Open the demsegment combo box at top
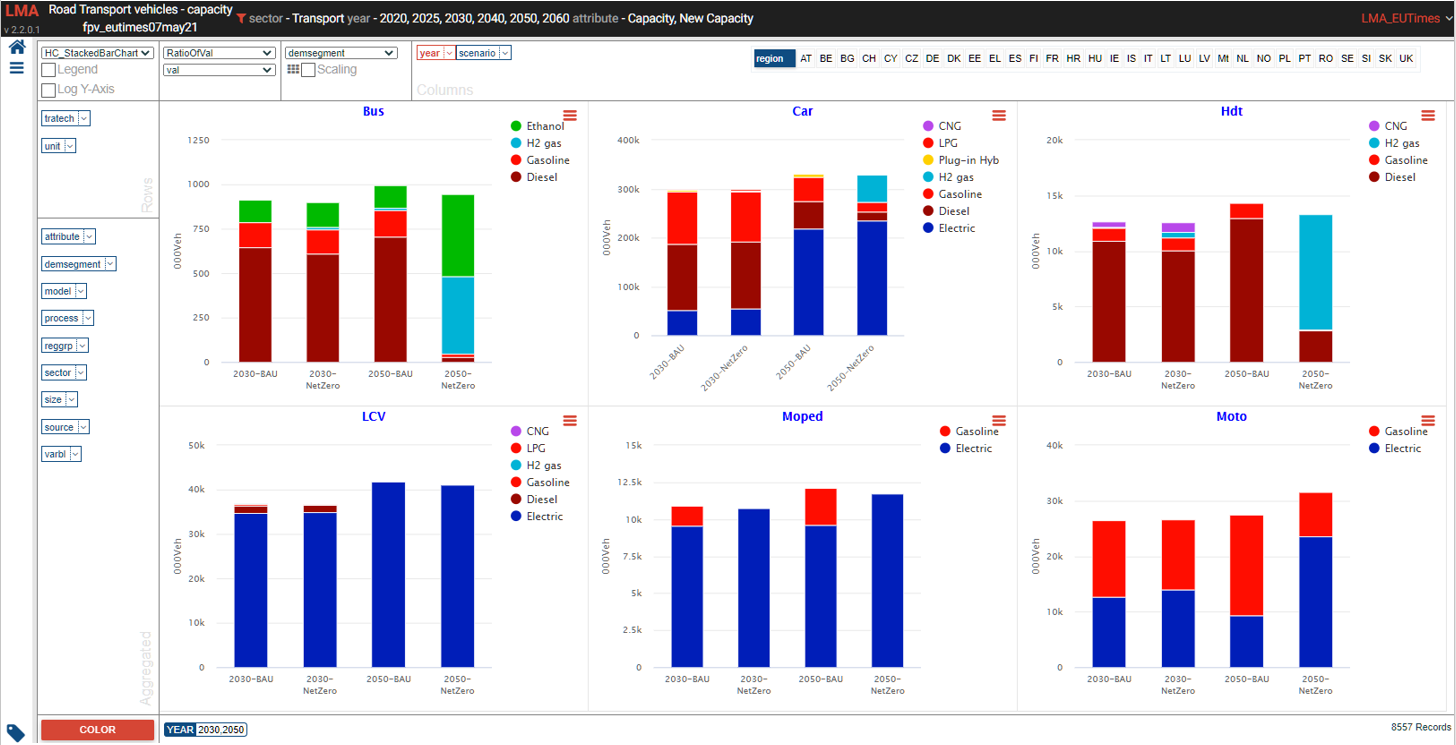This screenshot has height=745, width=1456. pos(341,53)
